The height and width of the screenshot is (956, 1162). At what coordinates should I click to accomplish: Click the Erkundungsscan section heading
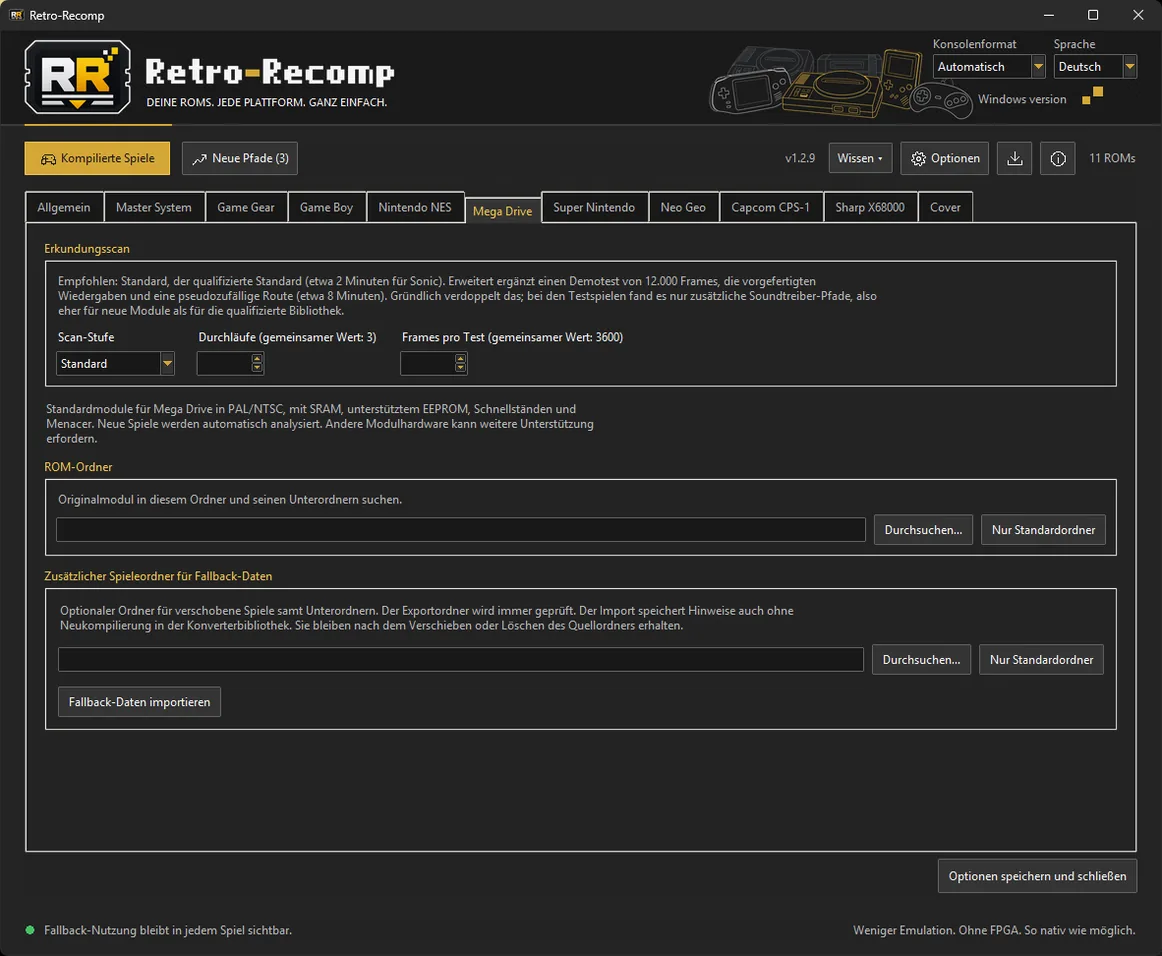pos(87,248)
